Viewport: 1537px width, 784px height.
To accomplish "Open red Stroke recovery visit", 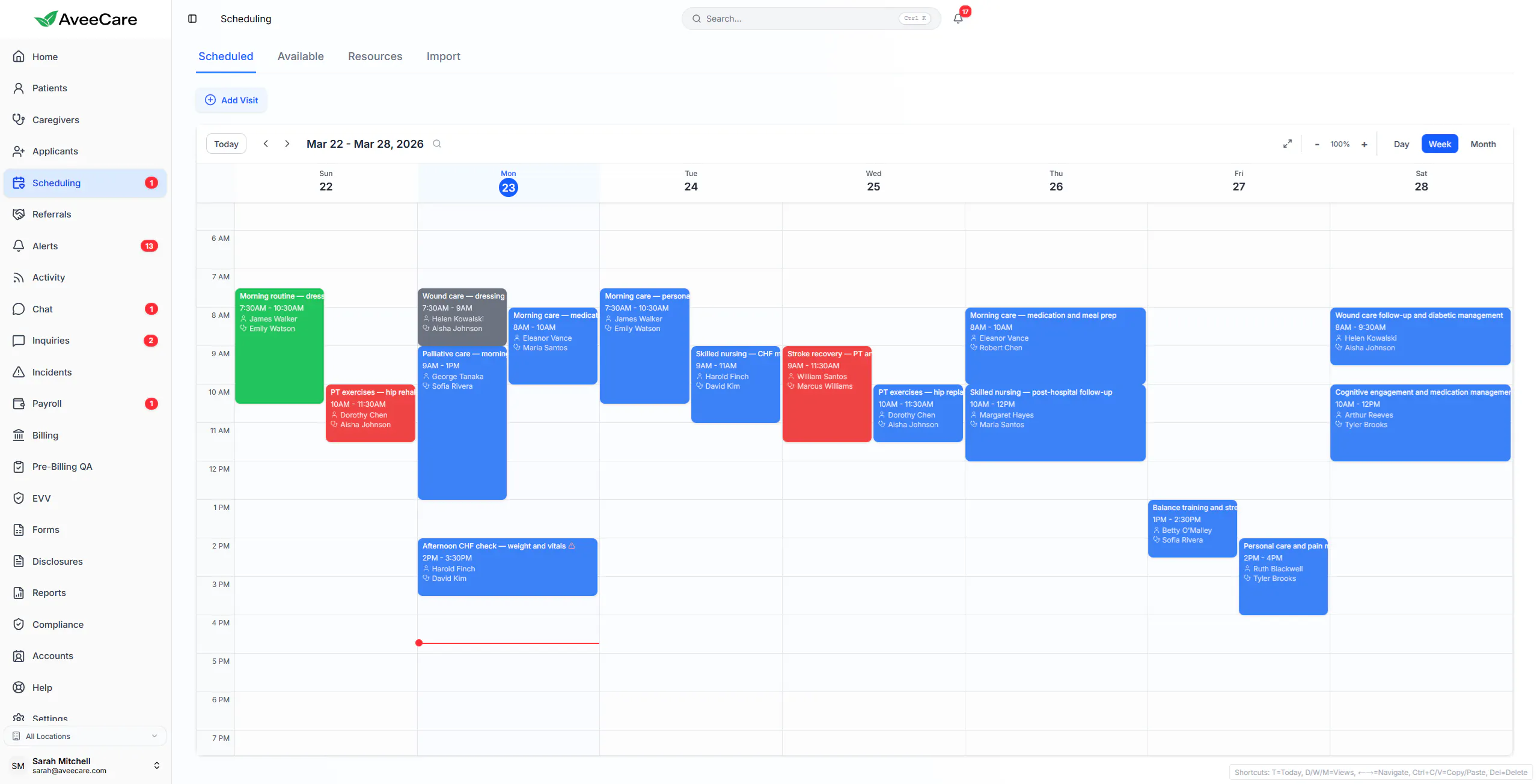I will [827, 394].
